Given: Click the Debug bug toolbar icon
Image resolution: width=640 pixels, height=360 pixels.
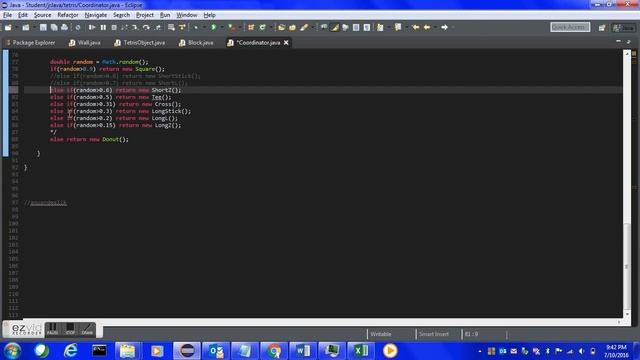Looking at the screenshot, I should [x=196, y=27].
